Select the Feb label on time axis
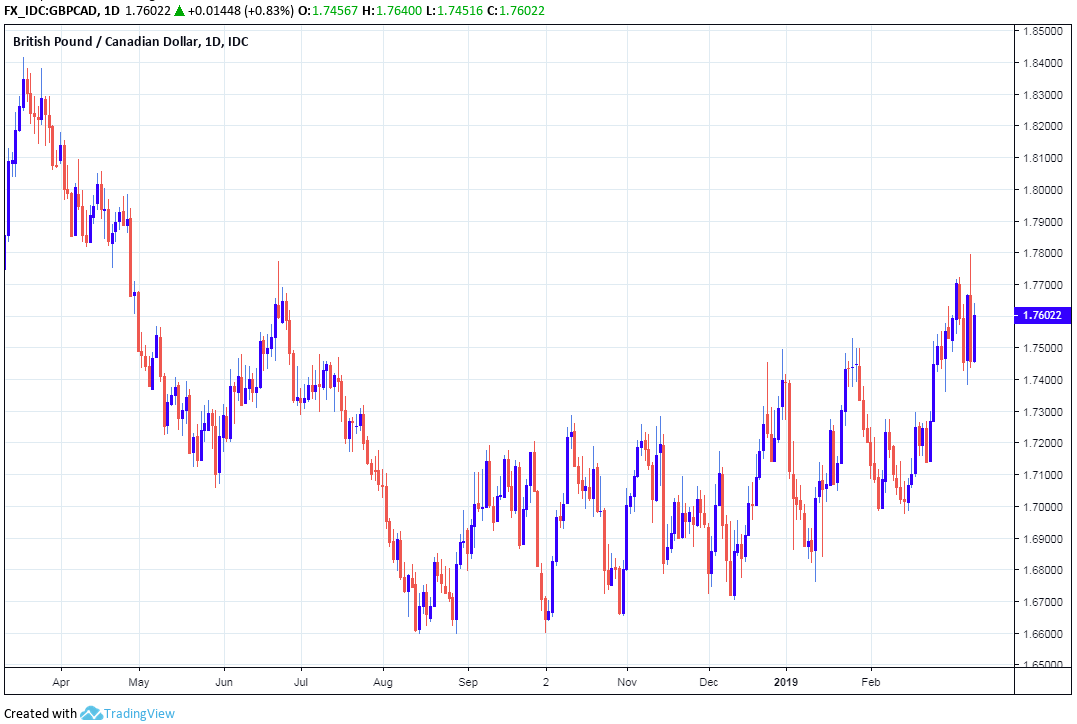The image size is (1077, 724). tap(869, 683)
